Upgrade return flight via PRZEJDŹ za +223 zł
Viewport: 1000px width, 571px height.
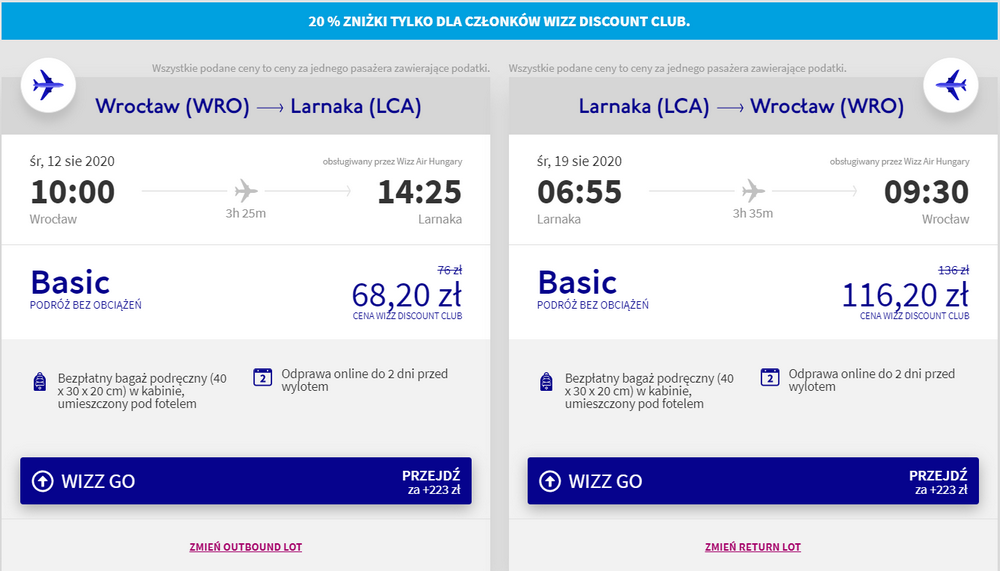click(x=938, y=482)
